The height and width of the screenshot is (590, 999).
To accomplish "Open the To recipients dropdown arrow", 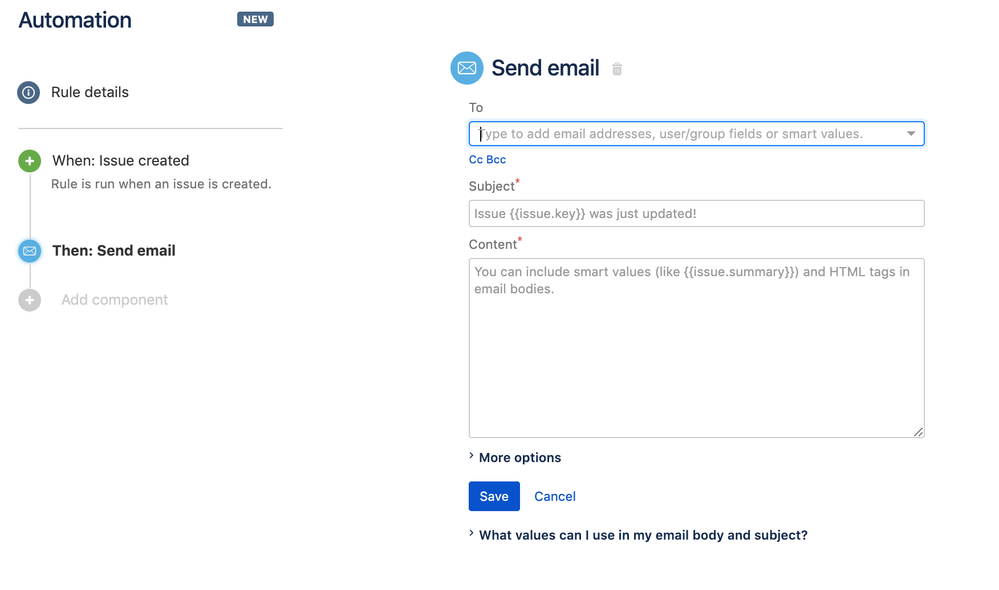I will (910, 132).
